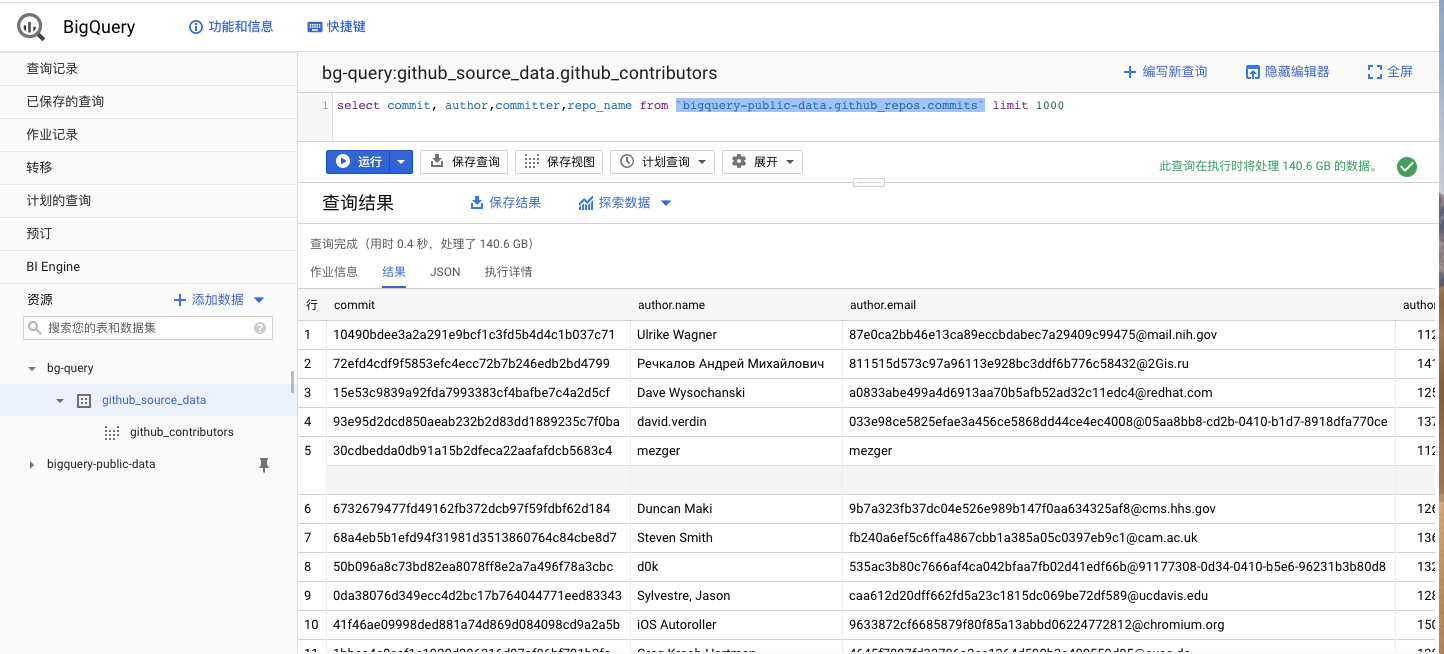
Task: Click the github_contributors table grid icon
Action: pos(112,432)
